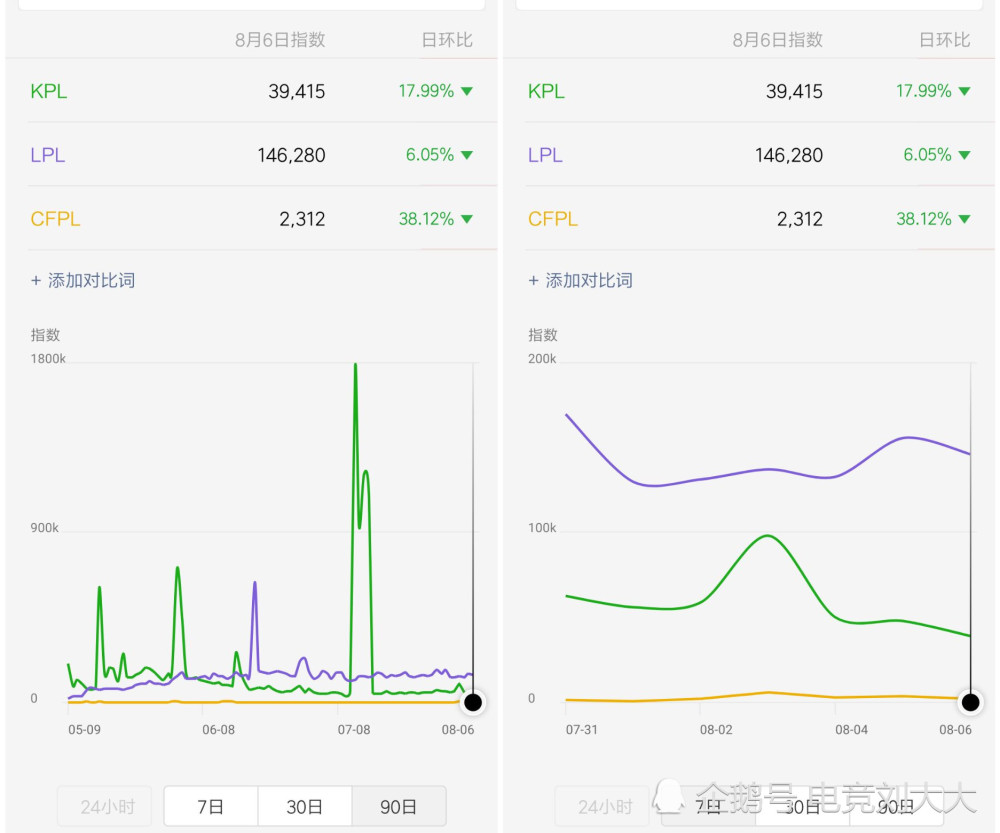
Task: Select the 30日 tab in left panel
Action: pyautogui.click(x=304, y=806)
